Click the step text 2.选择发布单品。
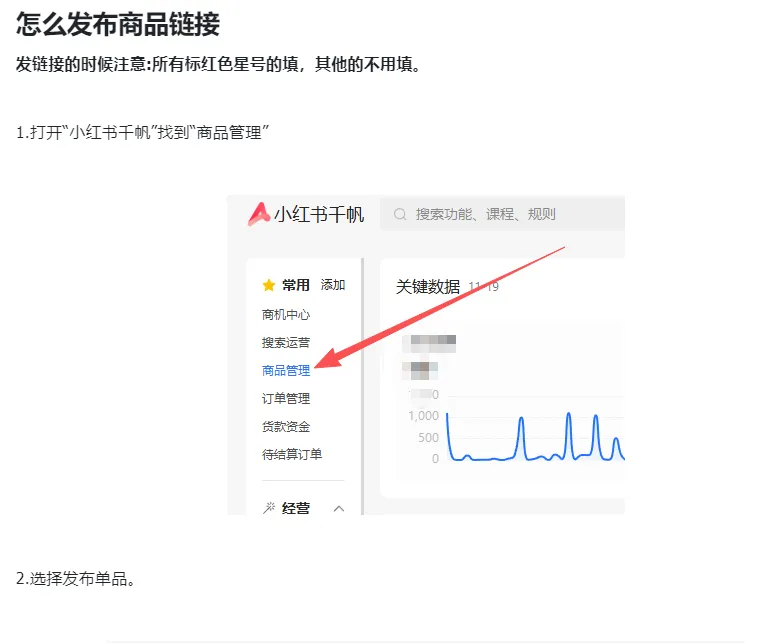 click(x=76, y=579)
